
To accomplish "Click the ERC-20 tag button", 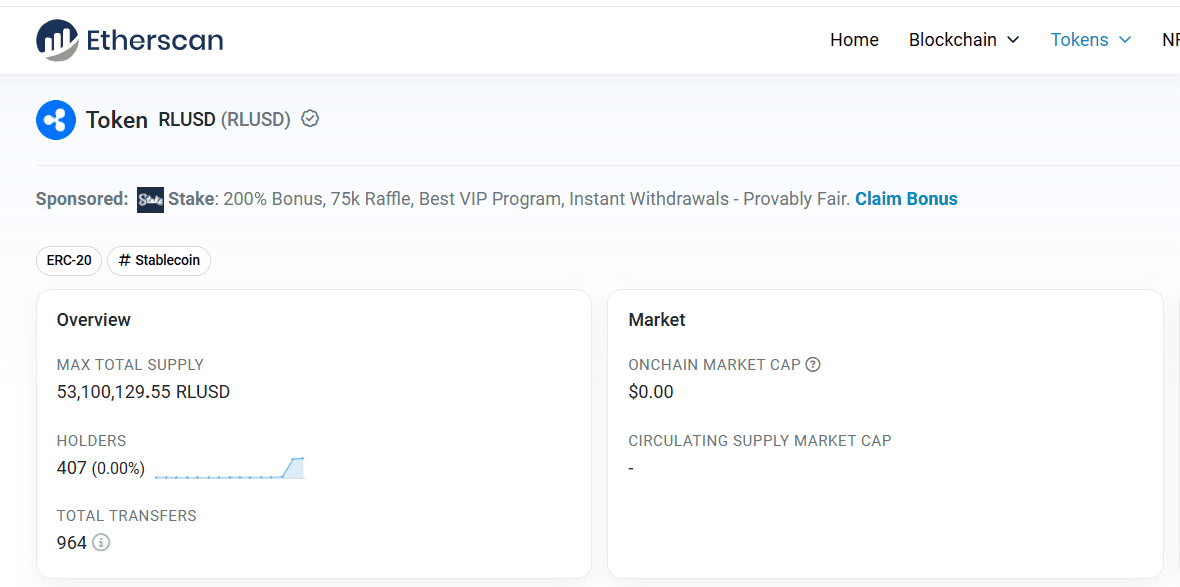I will coord(69,261).
